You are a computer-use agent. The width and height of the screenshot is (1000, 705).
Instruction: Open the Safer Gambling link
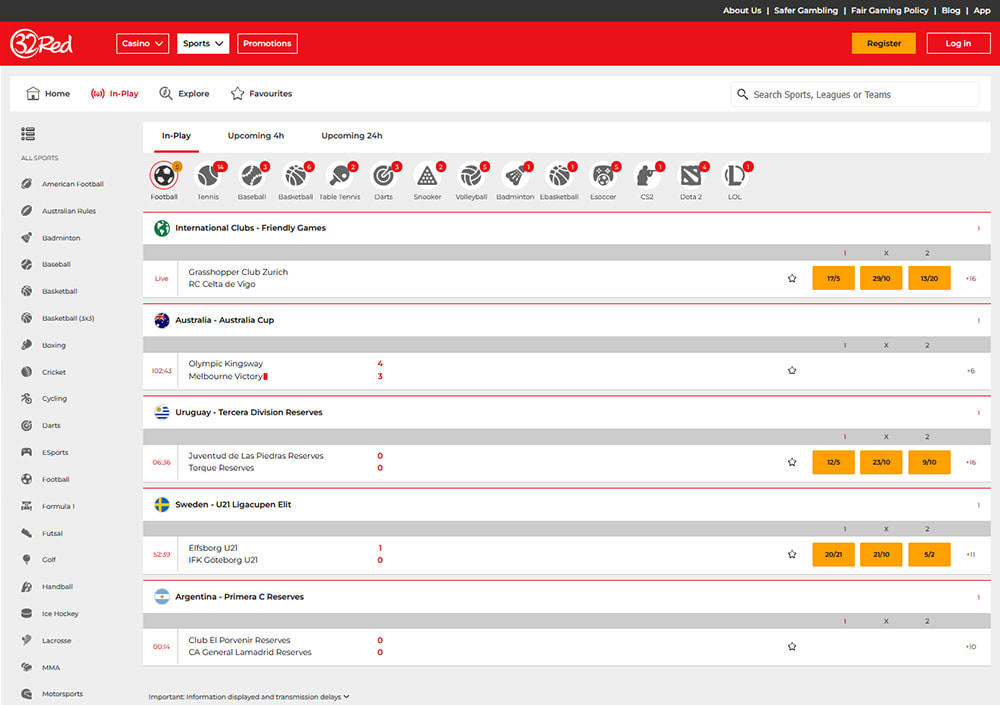pyautogui.click(x=806, y=10)
